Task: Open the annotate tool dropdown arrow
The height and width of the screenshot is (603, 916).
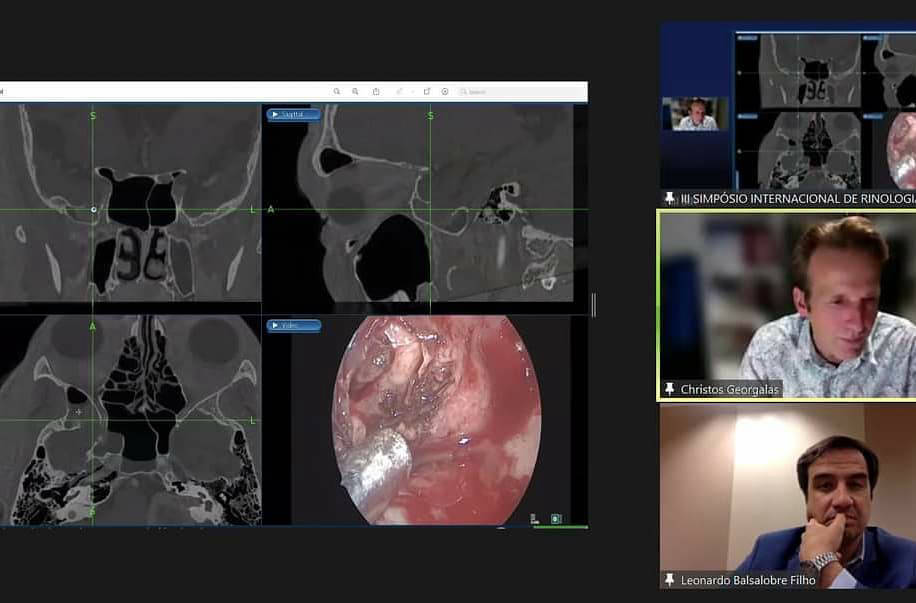Action: (411, 92)
